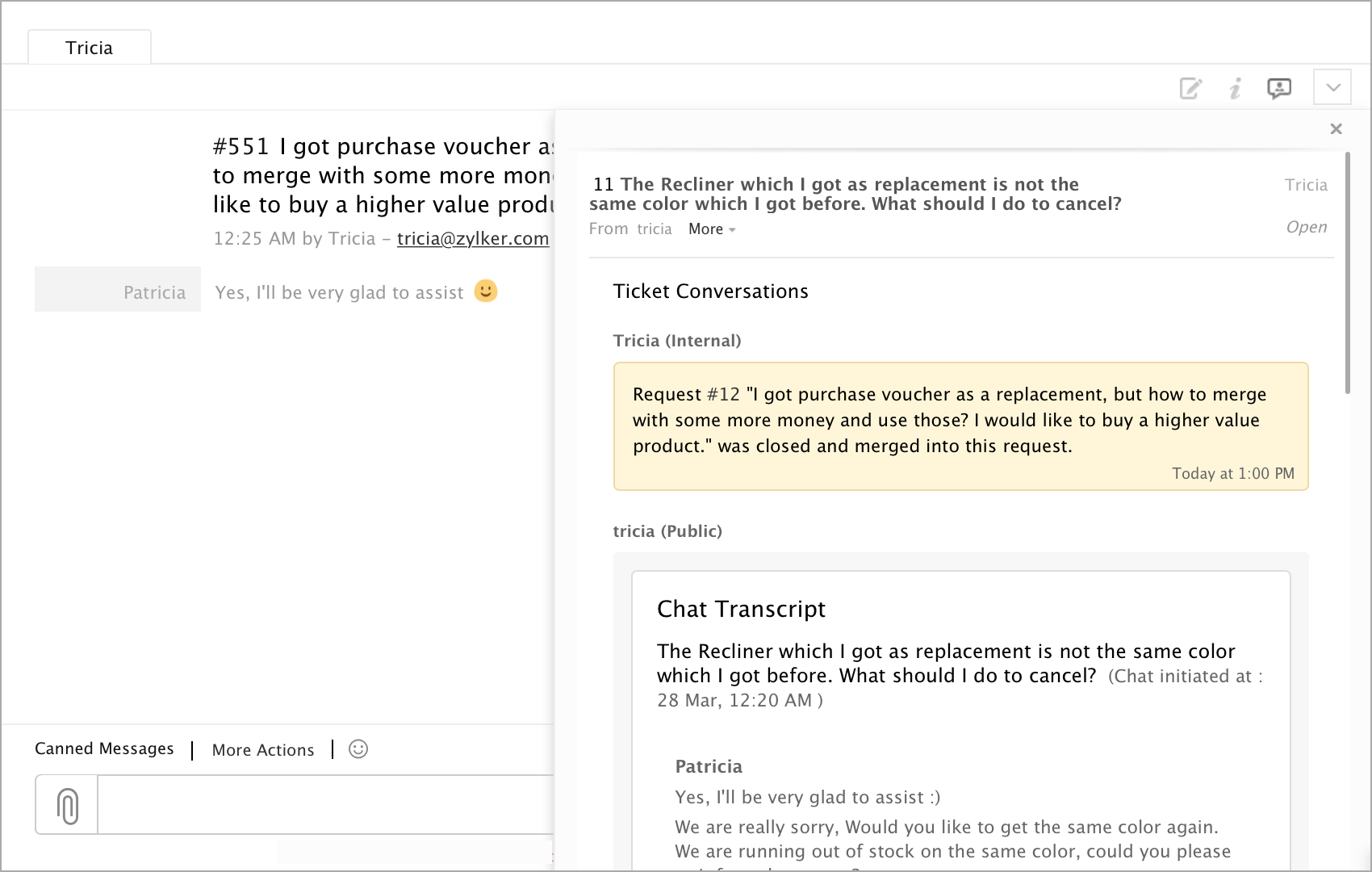Open the tricia@zylker.com email link
This screenshot has width=1372, height=872.
point(473,238)
